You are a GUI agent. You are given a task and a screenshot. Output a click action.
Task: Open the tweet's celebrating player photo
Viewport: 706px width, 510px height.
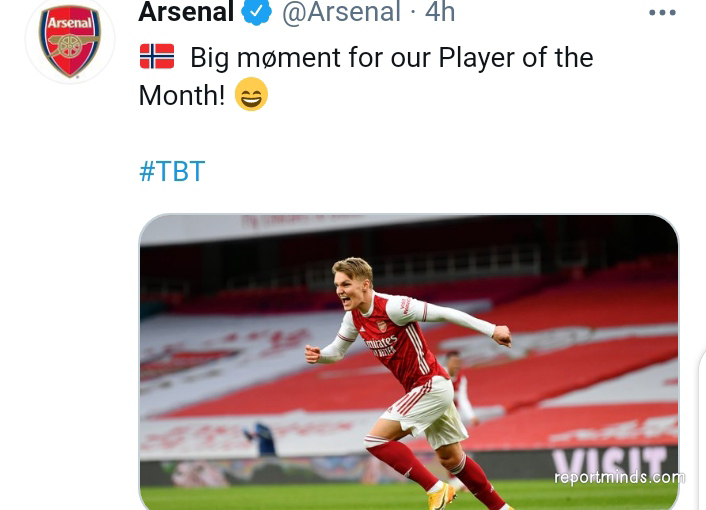(409, 362)
